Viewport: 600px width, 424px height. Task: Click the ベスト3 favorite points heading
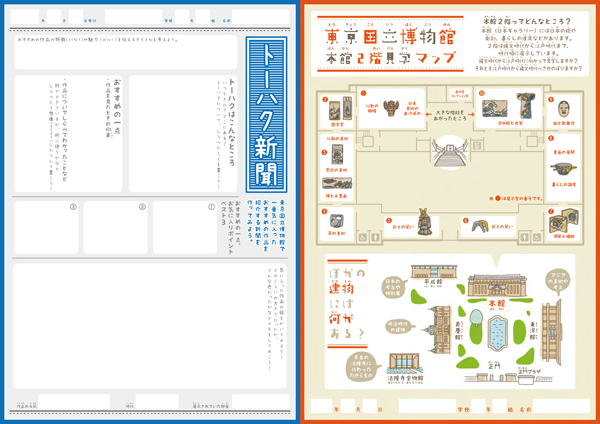(x=233, y=228)
